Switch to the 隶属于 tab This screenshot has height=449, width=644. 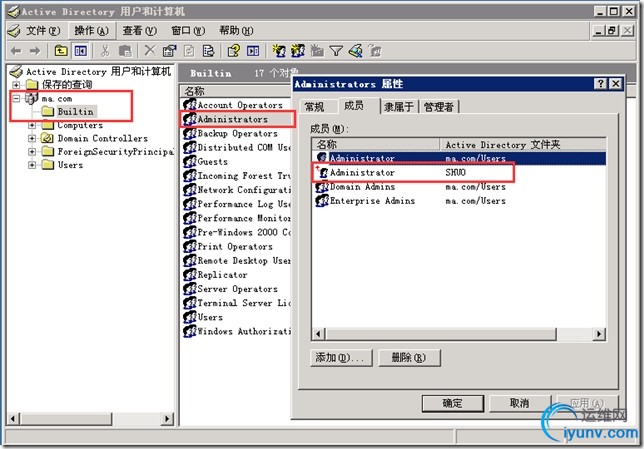click(x=399, y=107)
